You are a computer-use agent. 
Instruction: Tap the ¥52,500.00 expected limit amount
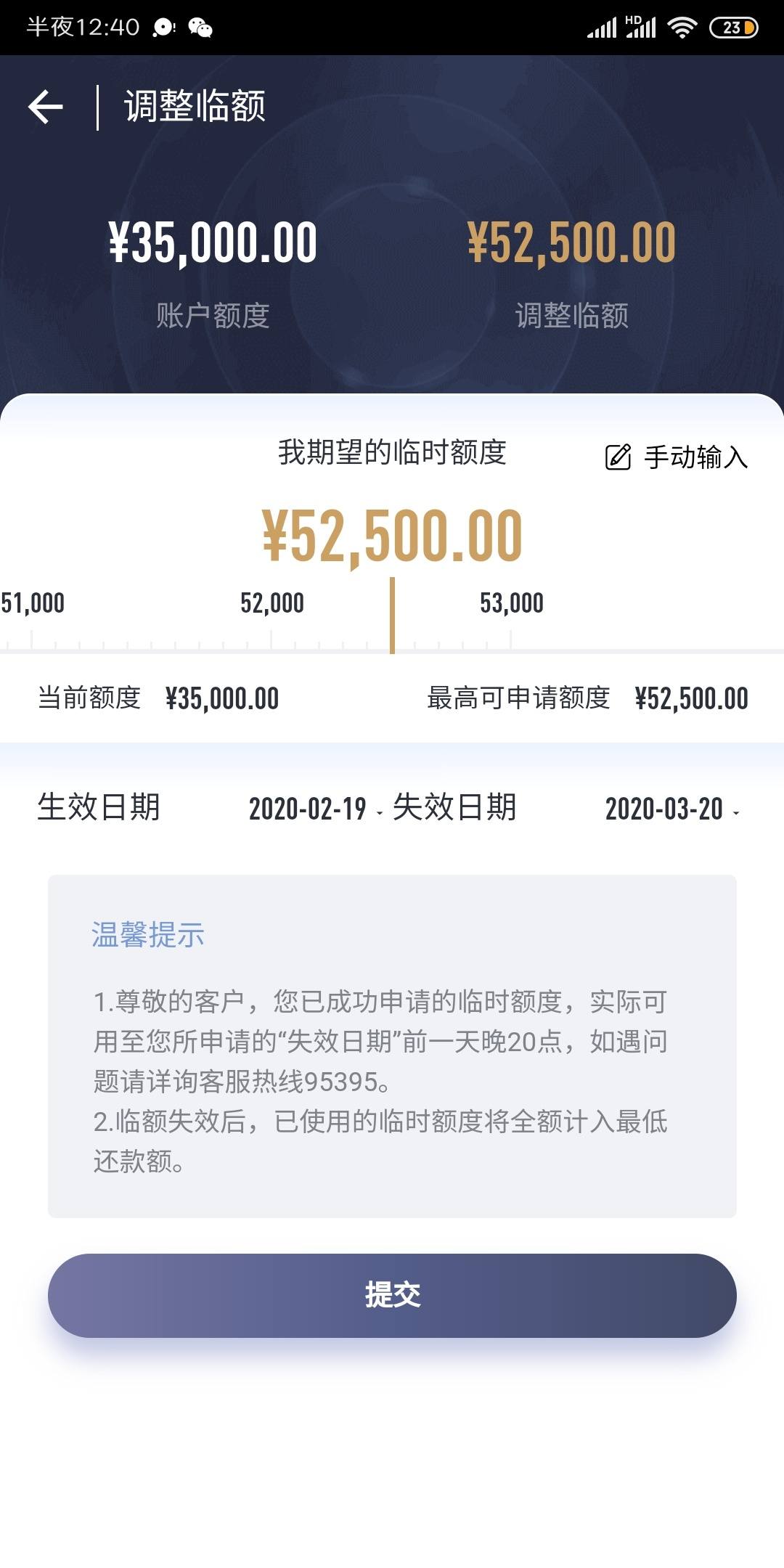click(392, 536)
